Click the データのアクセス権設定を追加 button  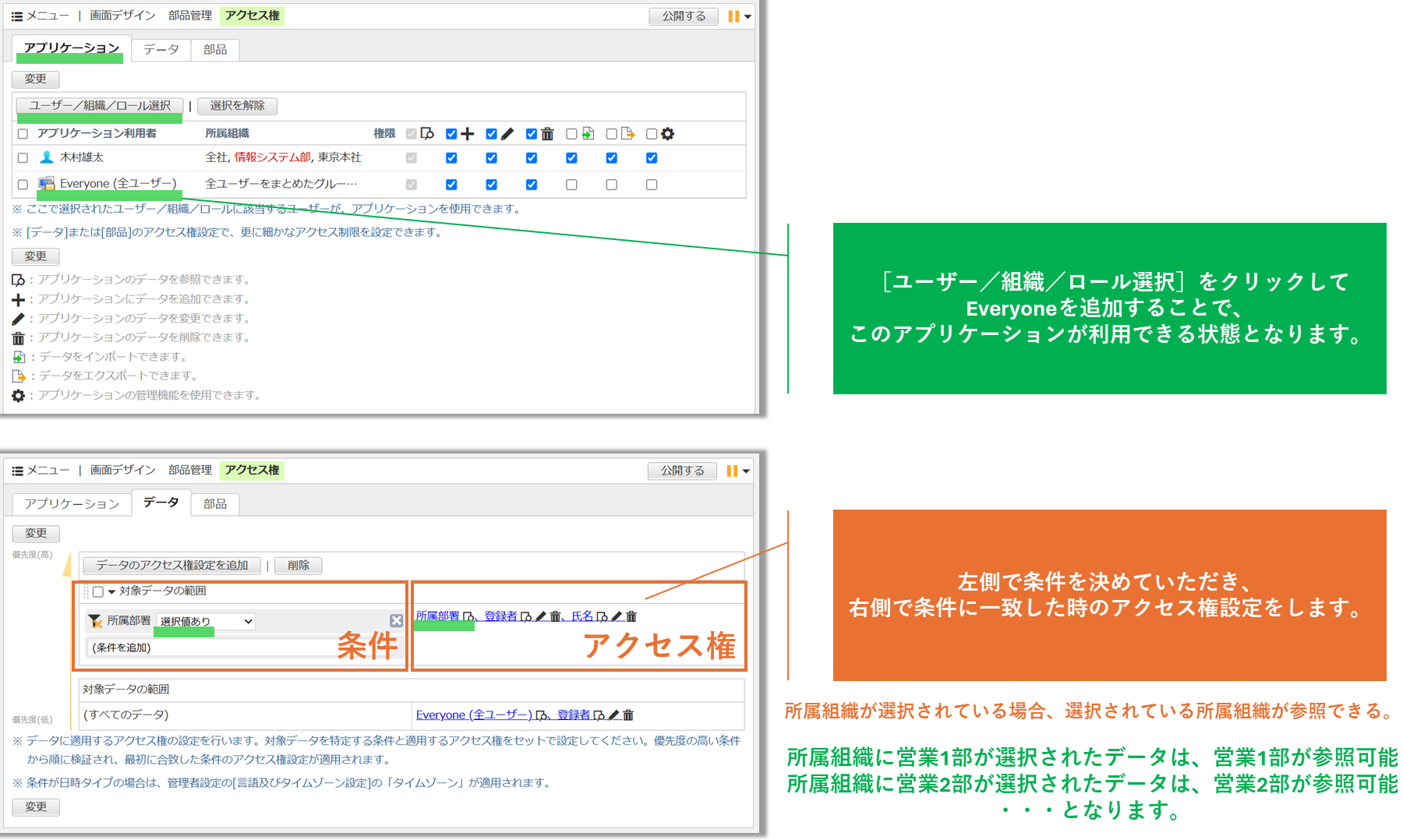[172, 566]
